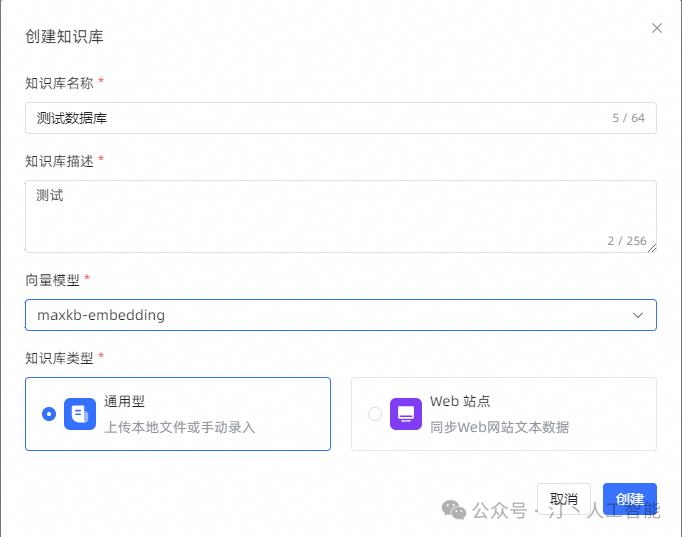Click the 向量模型 field label

click(52, 279)
